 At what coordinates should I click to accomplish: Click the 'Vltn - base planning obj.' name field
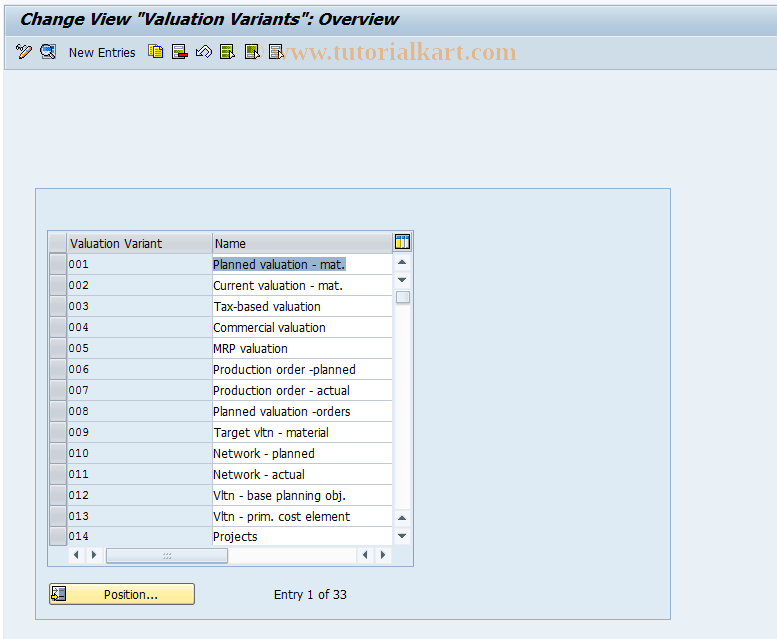click(302, 495)
